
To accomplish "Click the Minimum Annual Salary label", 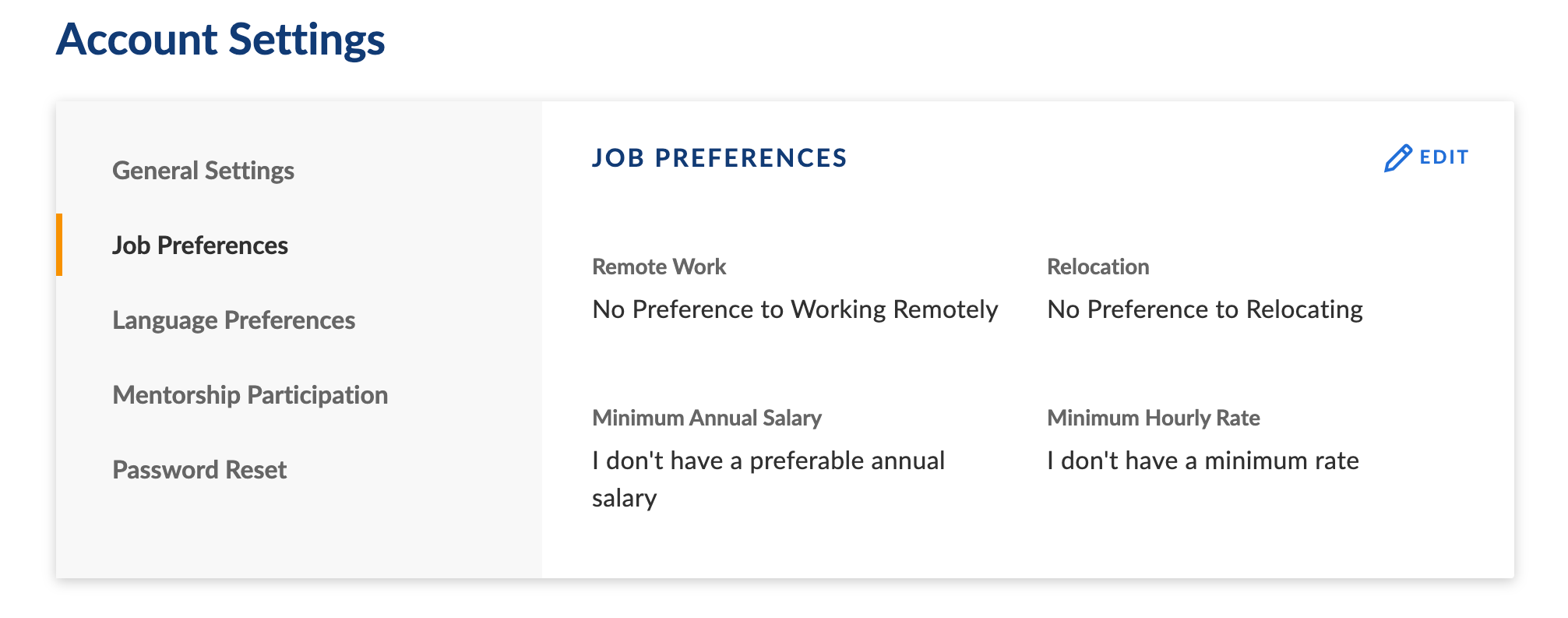I will tap(706, 418).
